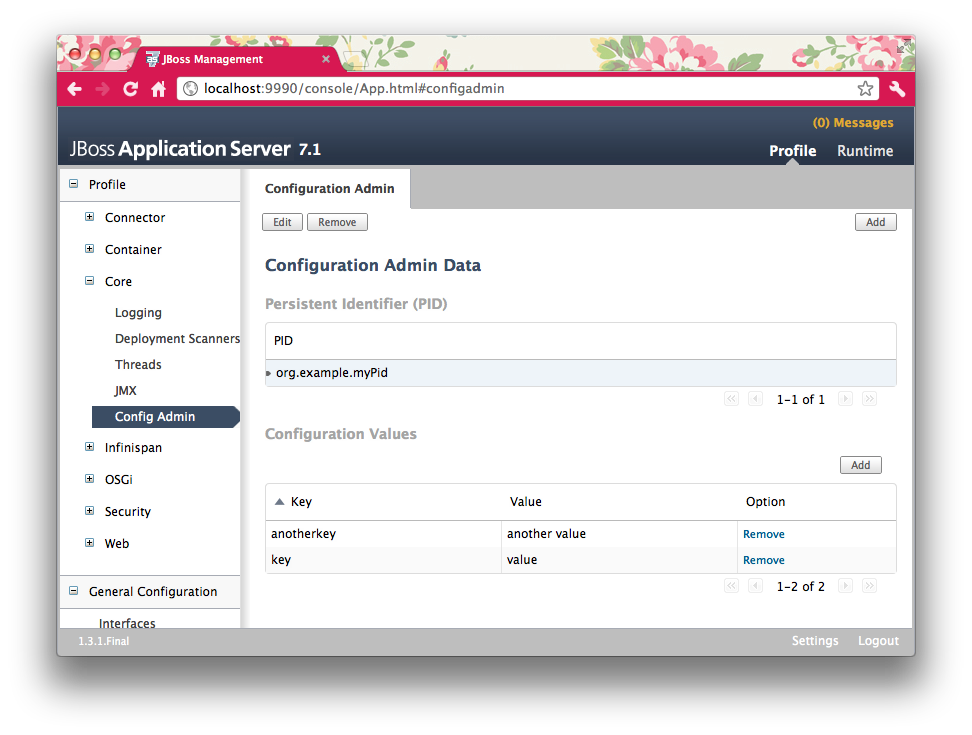The height and width of the screenshot is (735, 972).
Task: Go to next page of PID table
Action: pos(846,398)
